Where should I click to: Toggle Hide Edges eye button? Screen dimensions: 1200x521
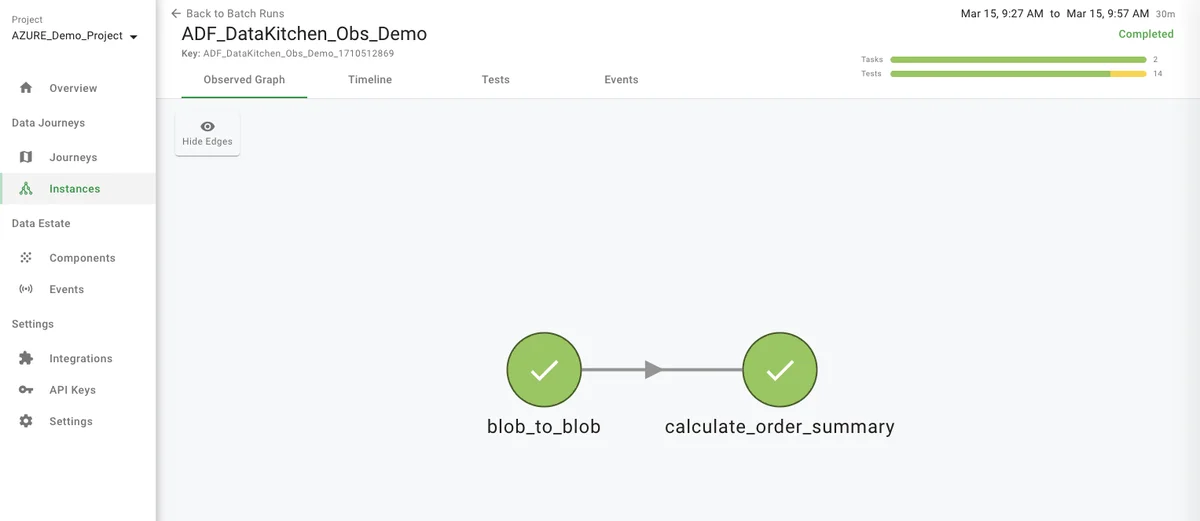click(x=207, y=133)
